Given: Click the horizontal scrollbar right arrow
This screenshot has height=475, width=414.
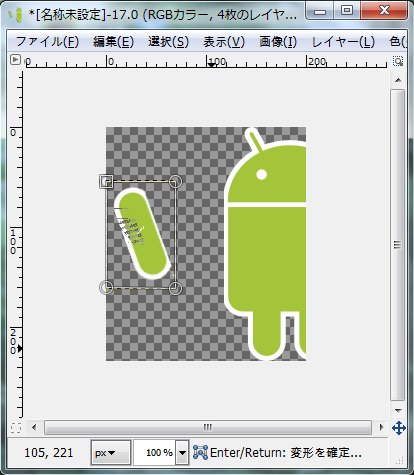Looking at the screenshot, I should pos(381,427).
